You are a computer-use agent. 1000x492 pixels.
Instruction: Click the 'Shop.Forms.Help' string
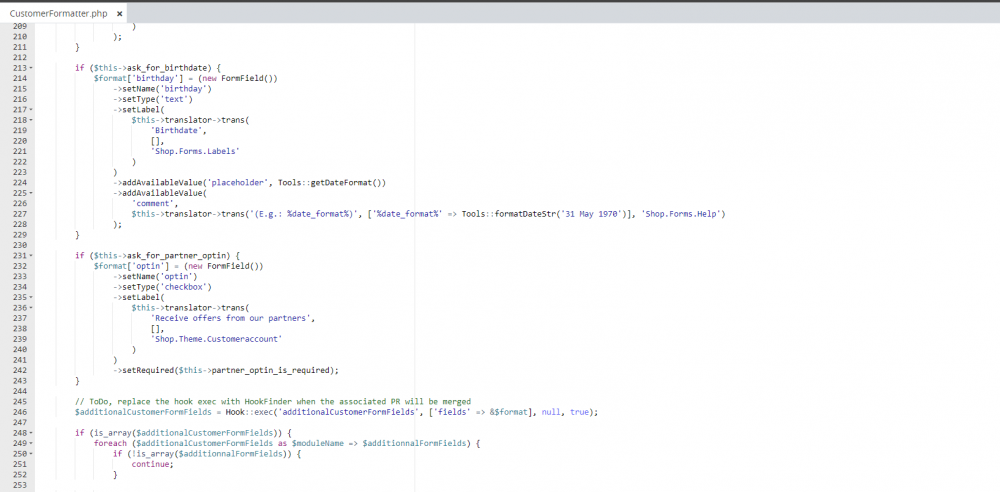point(681,214)
